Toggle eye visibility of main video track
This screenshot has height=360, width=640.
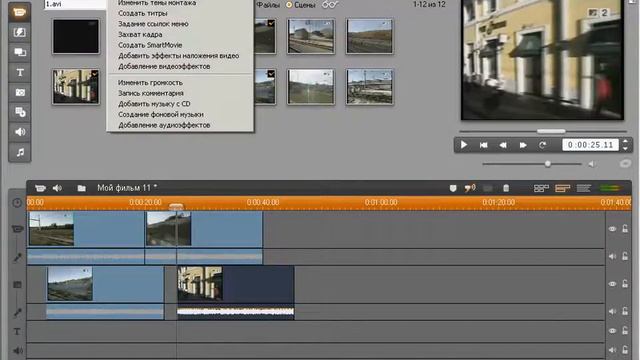click(x=612, y=229)
